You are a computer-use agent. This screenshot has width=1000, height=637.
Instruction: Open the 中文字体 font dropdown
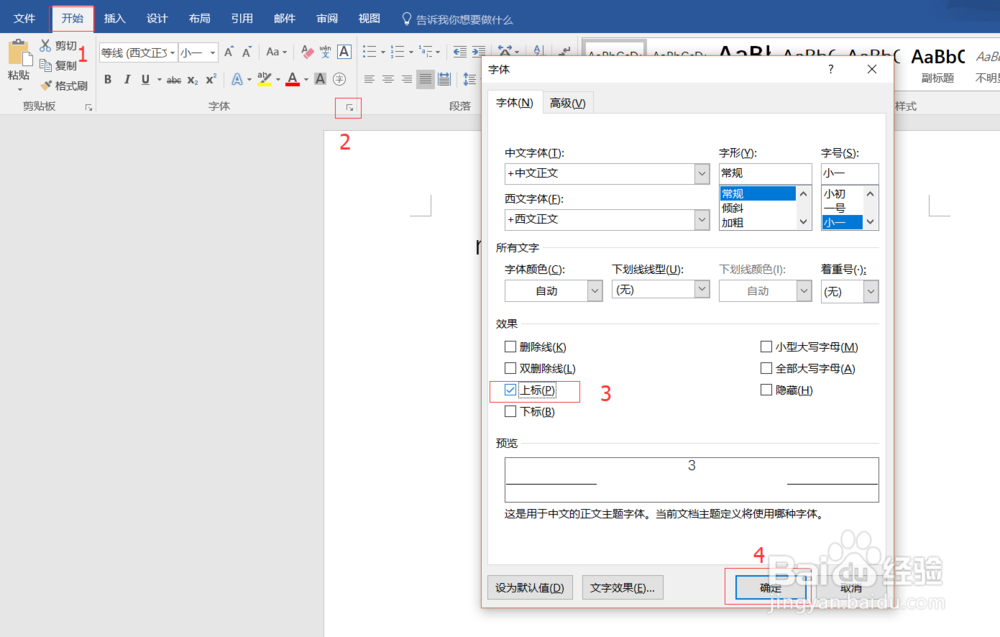[703, 173]
